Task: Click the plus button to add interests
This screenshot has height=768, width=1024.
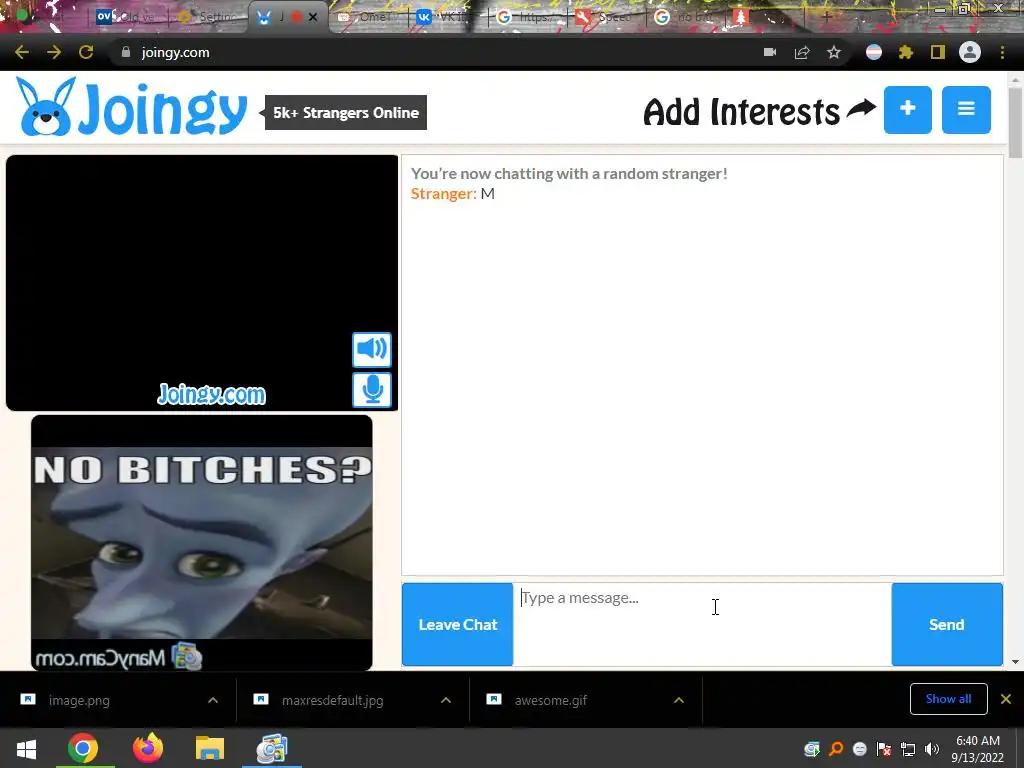Action: click(908, 110)
